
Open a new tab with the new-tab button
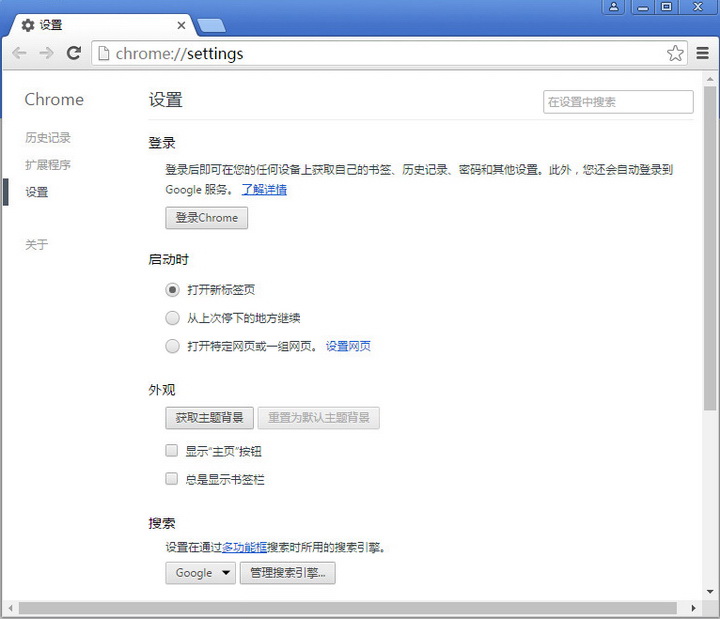click(211, 25)
